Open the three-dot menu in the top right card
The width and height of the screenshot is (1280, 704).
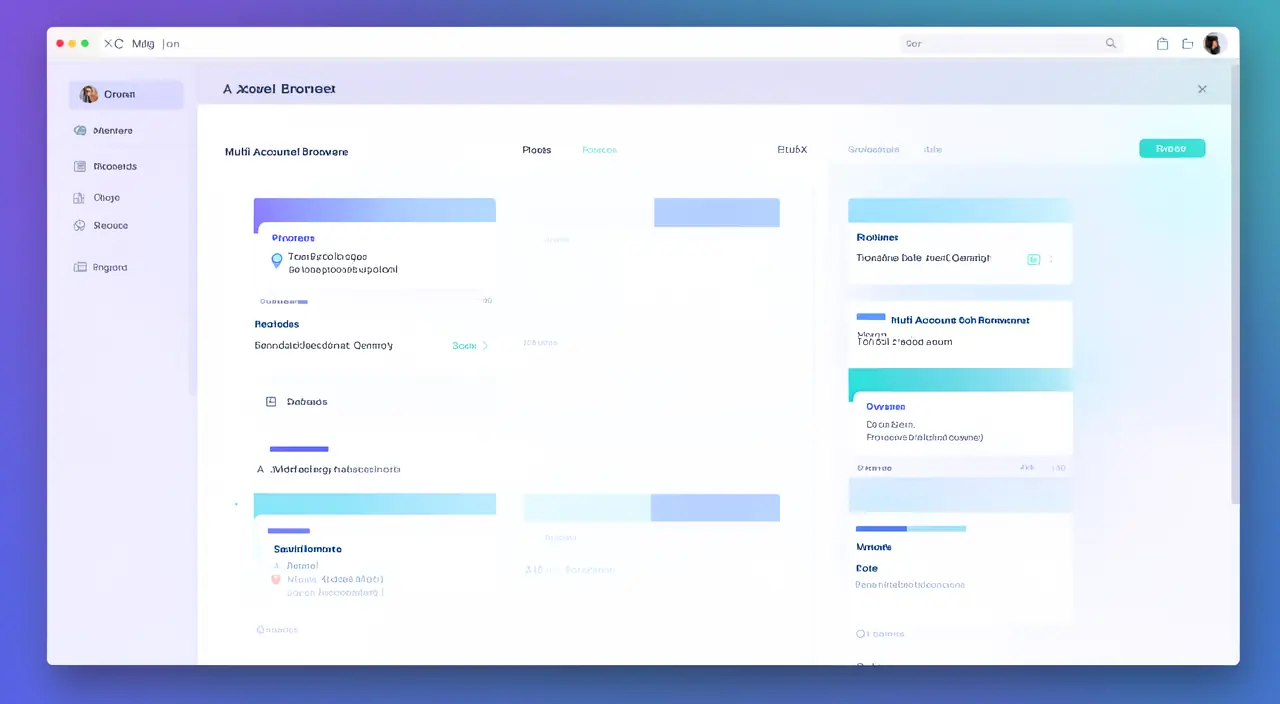coord(1051,259)
